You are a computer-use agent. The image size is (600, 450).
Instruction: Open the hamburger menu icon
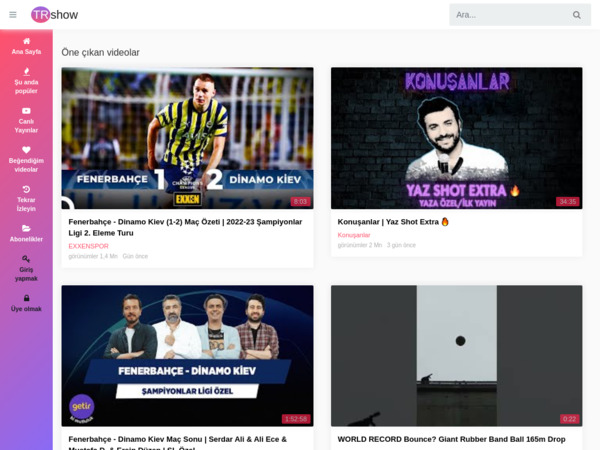tap(13, 15)
